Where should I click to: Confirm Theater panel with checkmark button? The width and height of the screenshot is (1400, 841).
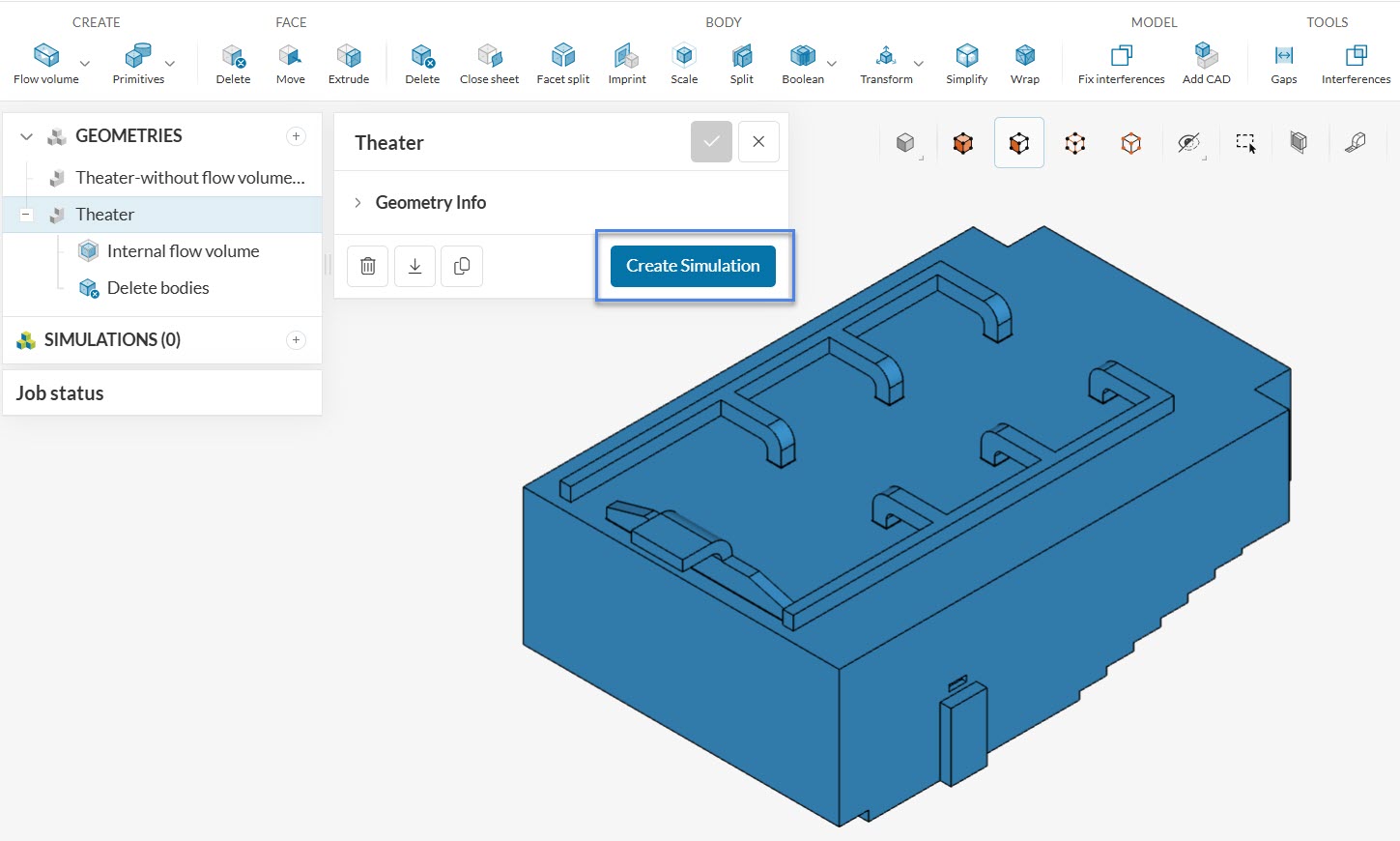tap(711, 142)
